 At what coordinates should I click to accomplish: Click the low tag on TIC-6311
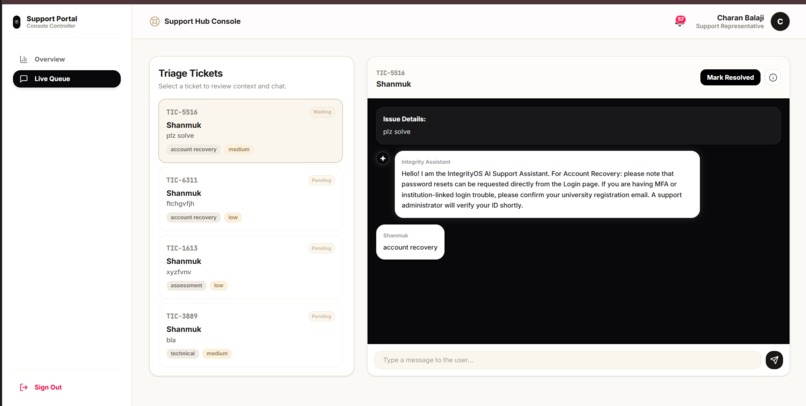pyautogui.click(x=233, y=217)
